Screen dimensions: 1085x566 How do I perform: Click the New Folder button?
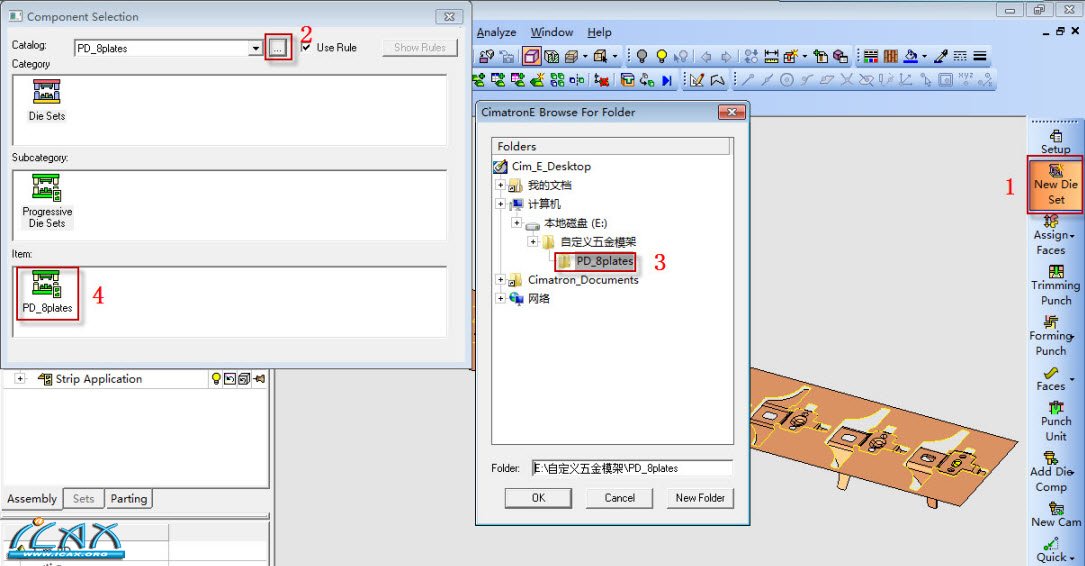(700, 497)
